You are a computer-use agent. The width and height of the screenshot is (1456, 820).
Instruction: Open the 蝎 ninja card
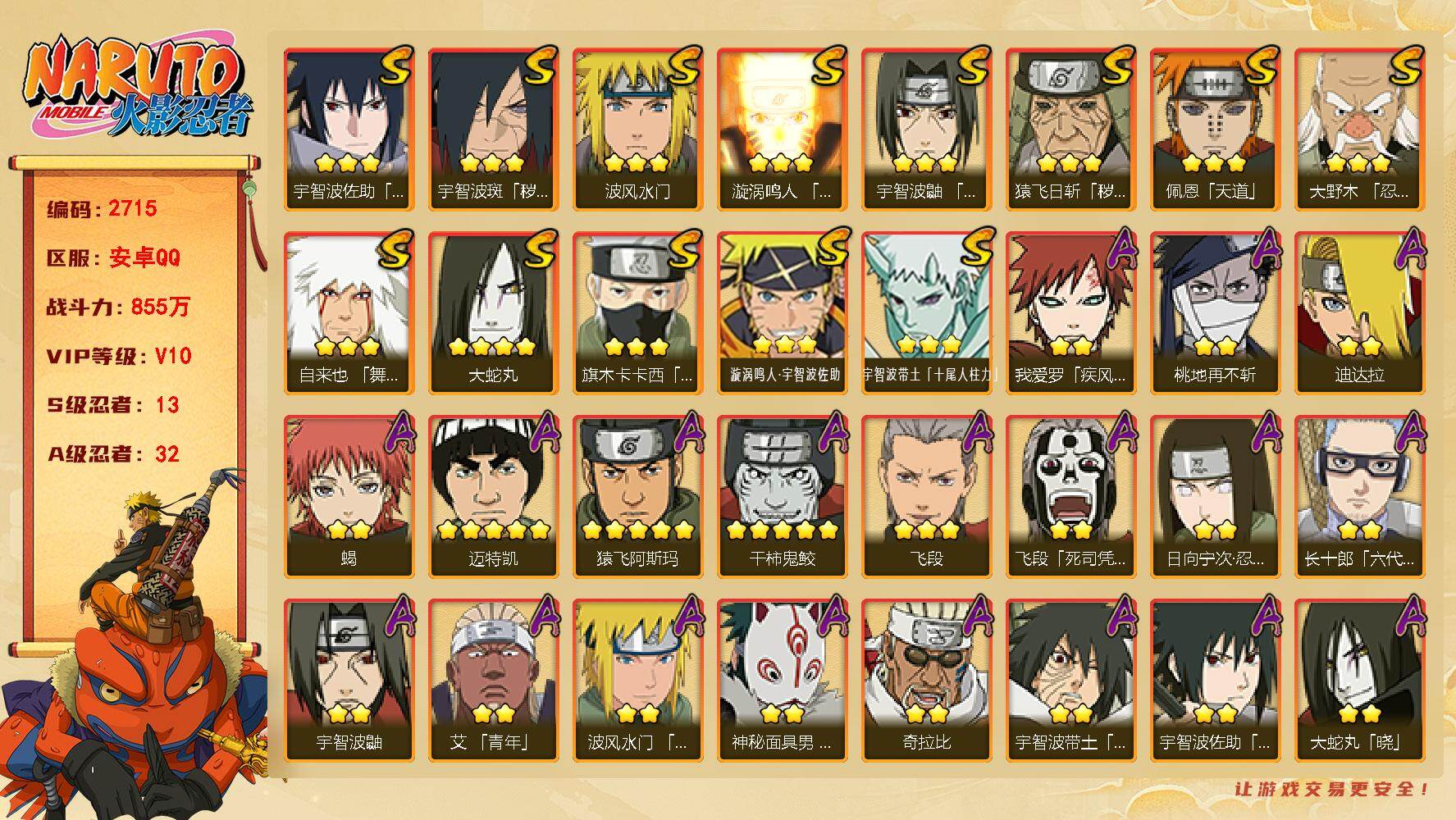click(349, 497)
